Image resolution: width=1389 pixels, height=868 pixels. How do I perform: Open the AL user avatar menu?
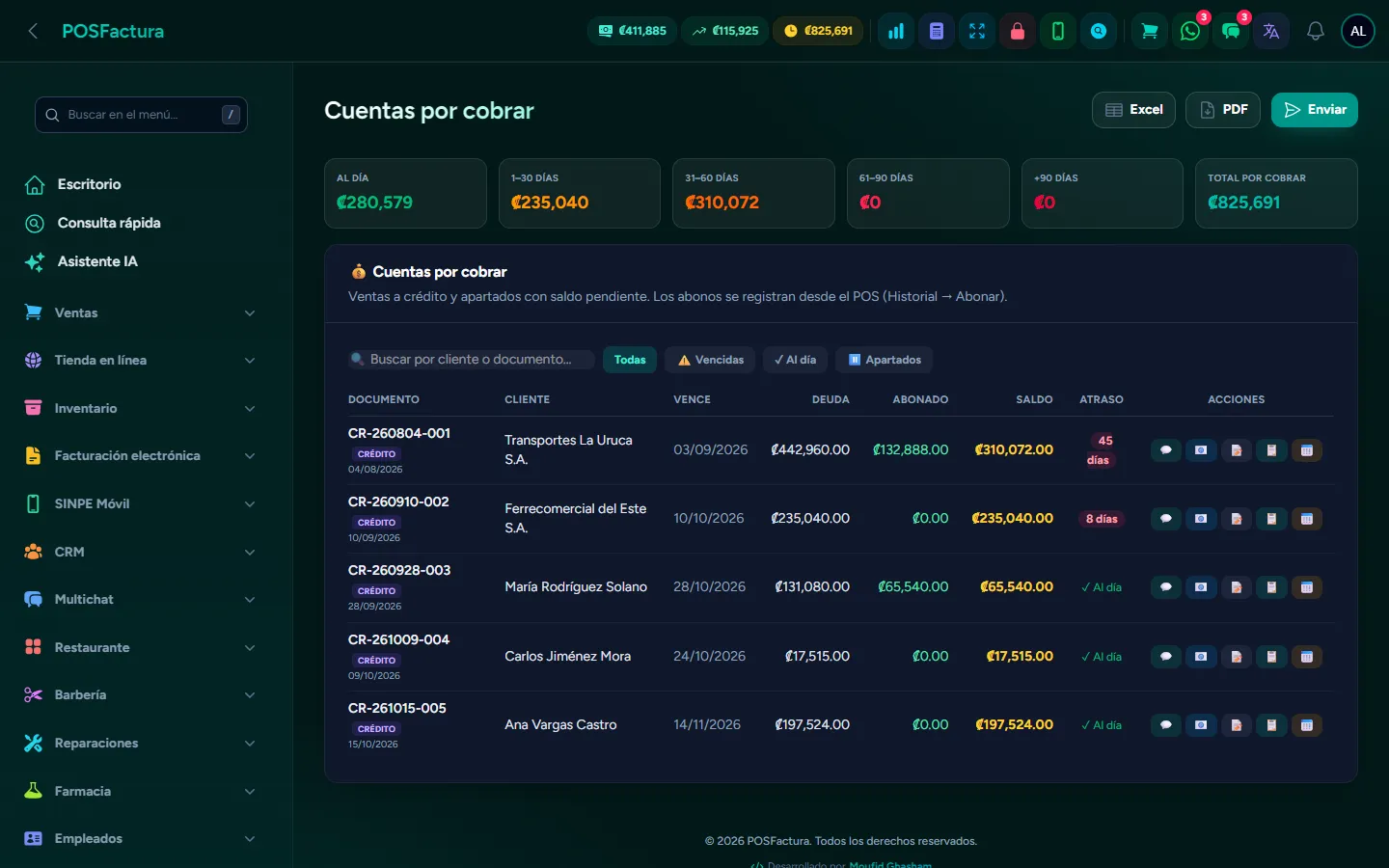click(x=1358, y=31)
